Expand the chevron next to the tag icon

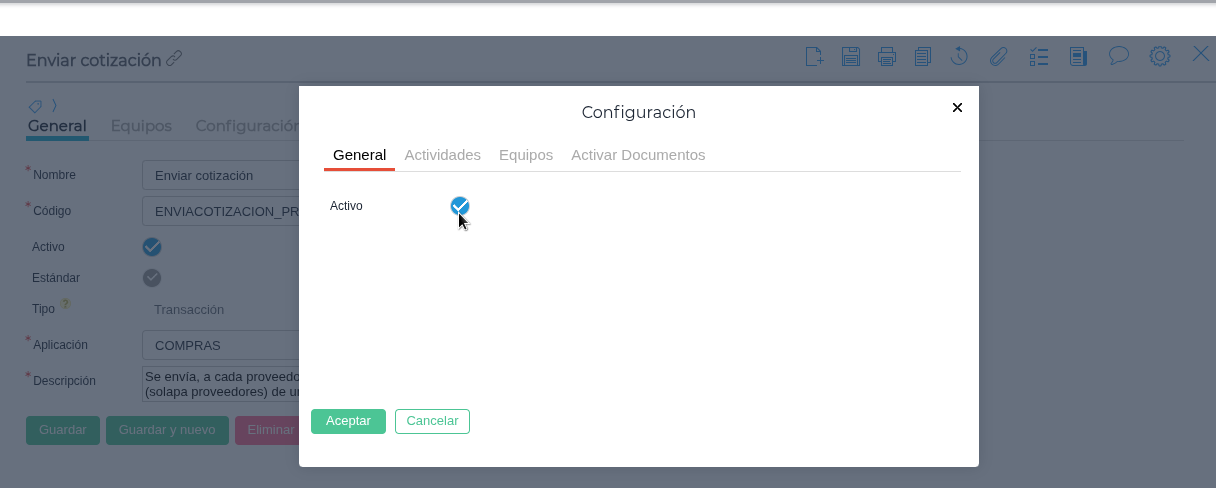click(55, 105)
